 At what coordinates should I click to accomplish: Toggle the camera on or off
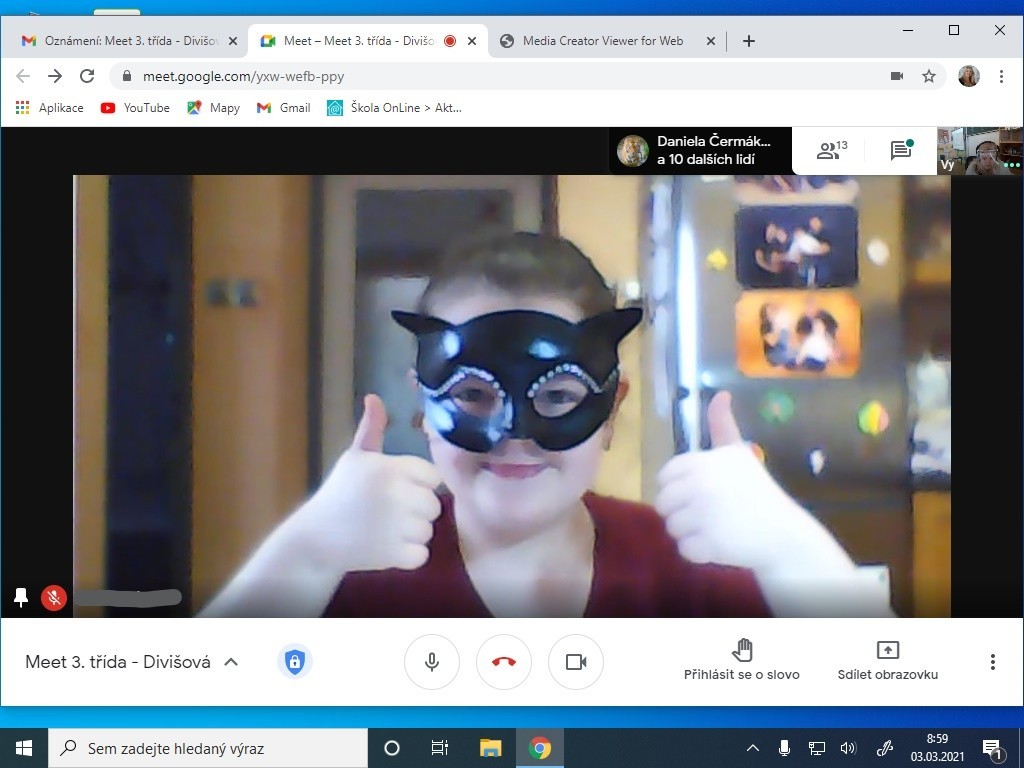click(576, 662)
